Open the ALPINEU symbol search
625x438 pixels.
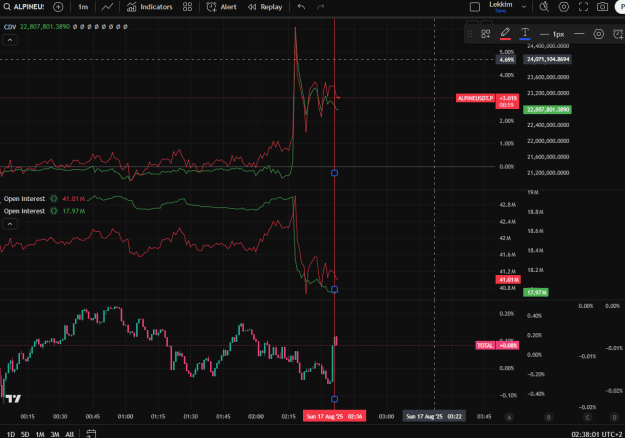[x=24, y=7]
